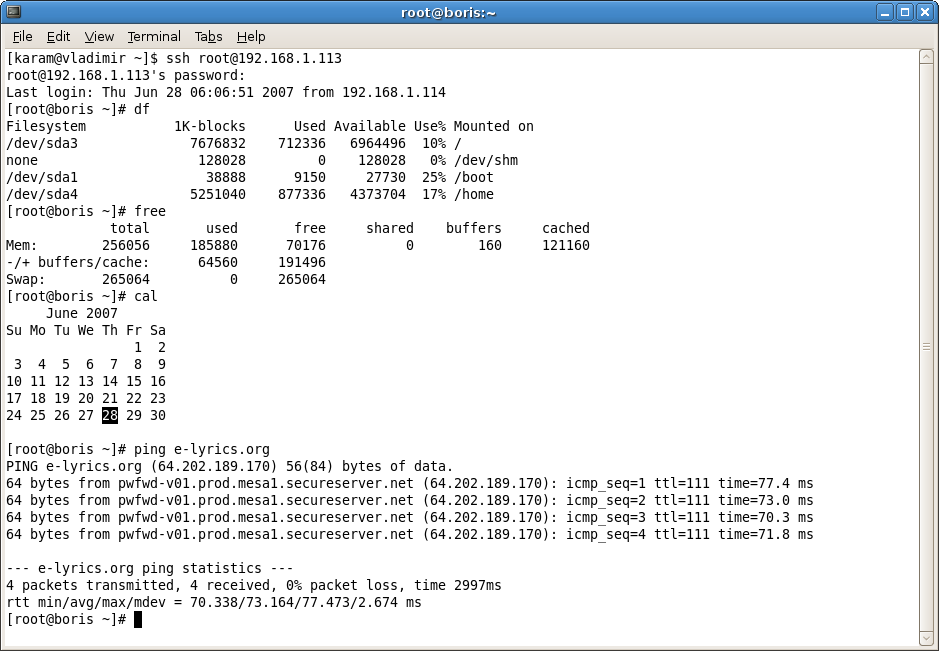Open the File menu

pos(22,36)
